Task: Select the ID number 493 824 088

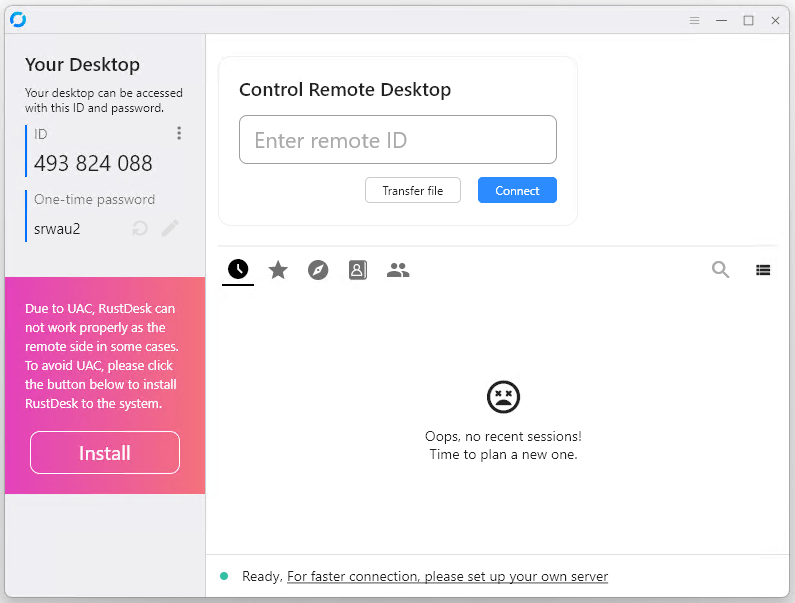Action: pyautogui.click(x=93, y=163)
